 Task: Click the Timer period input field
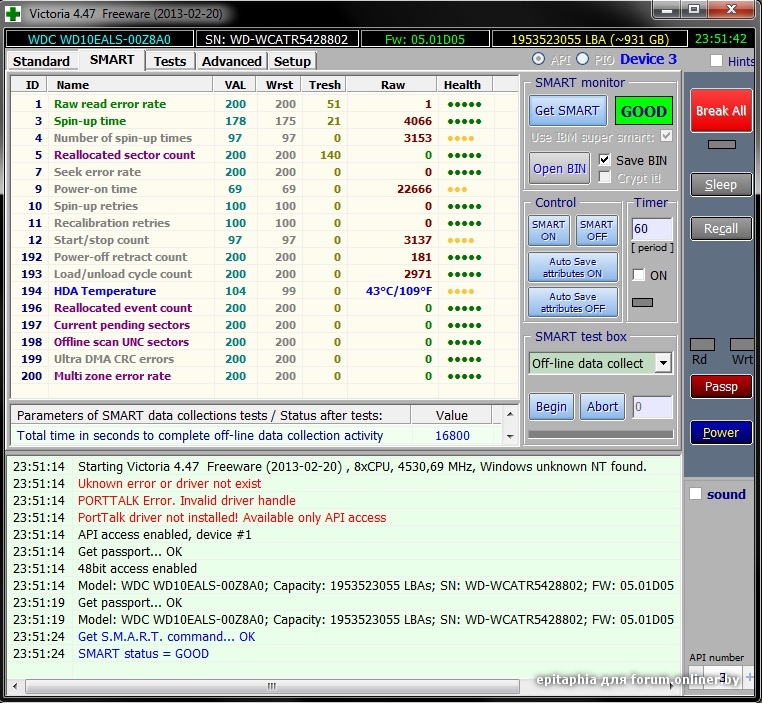point(651,229)
